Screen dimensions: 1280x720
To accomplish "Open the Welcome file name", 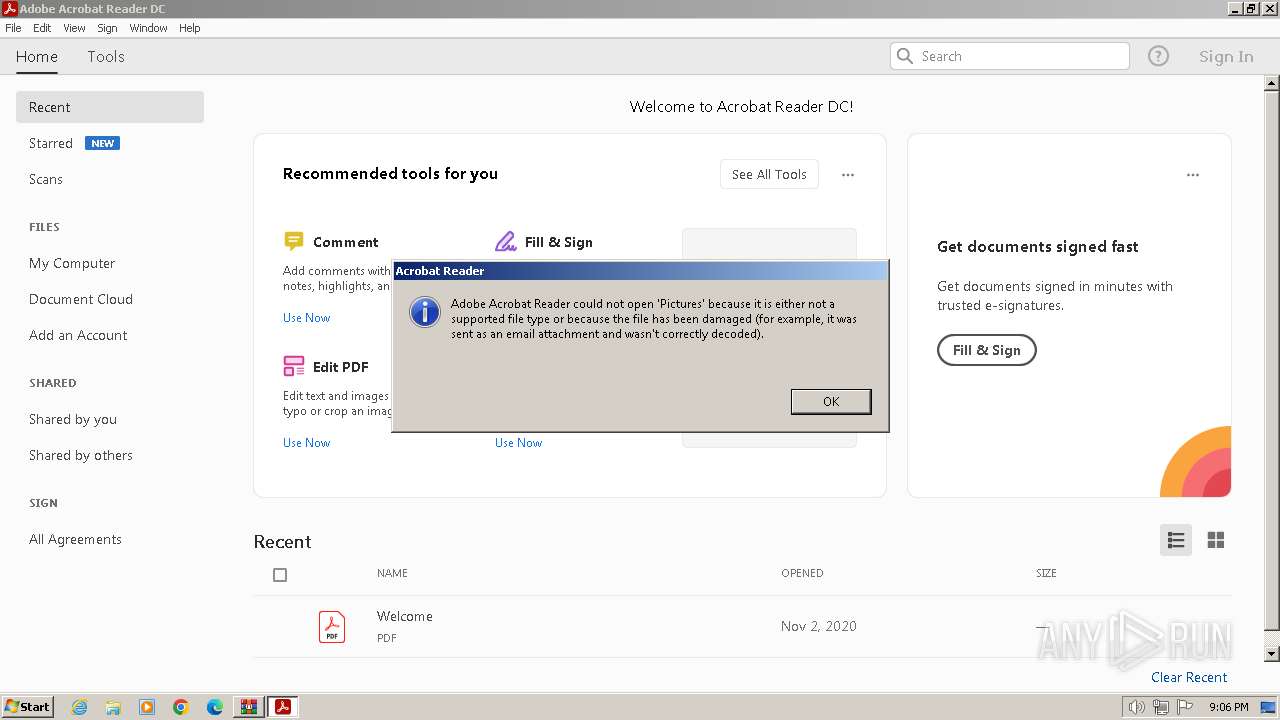I will point(405,616).
